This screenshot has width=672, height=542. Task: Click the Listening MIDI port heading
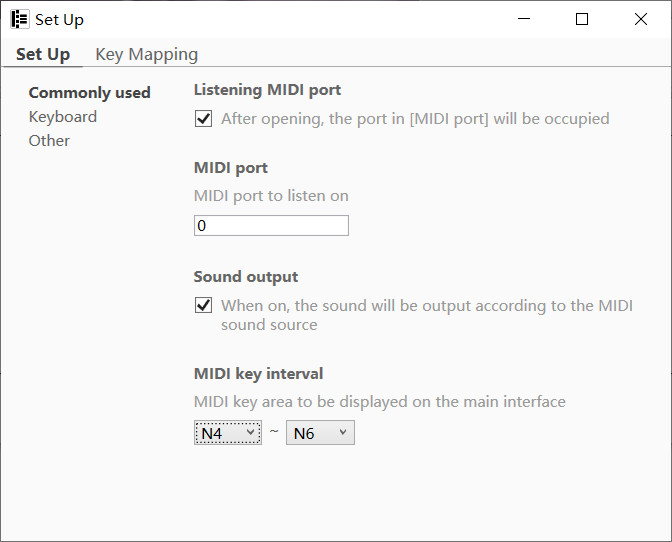pos(267,90)
